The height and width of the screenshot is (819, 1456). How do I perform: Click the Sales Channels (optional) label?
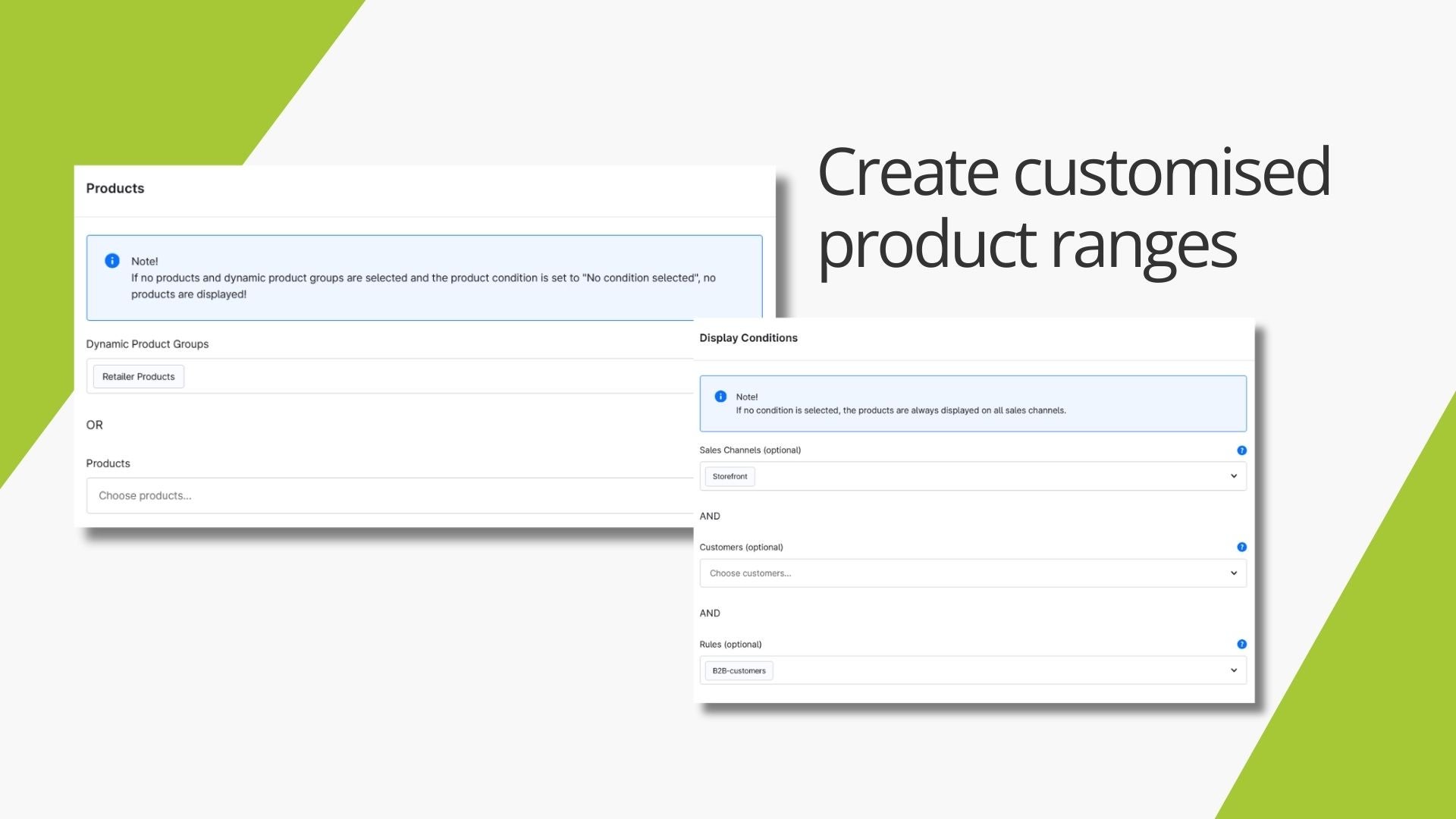point(750,450)
